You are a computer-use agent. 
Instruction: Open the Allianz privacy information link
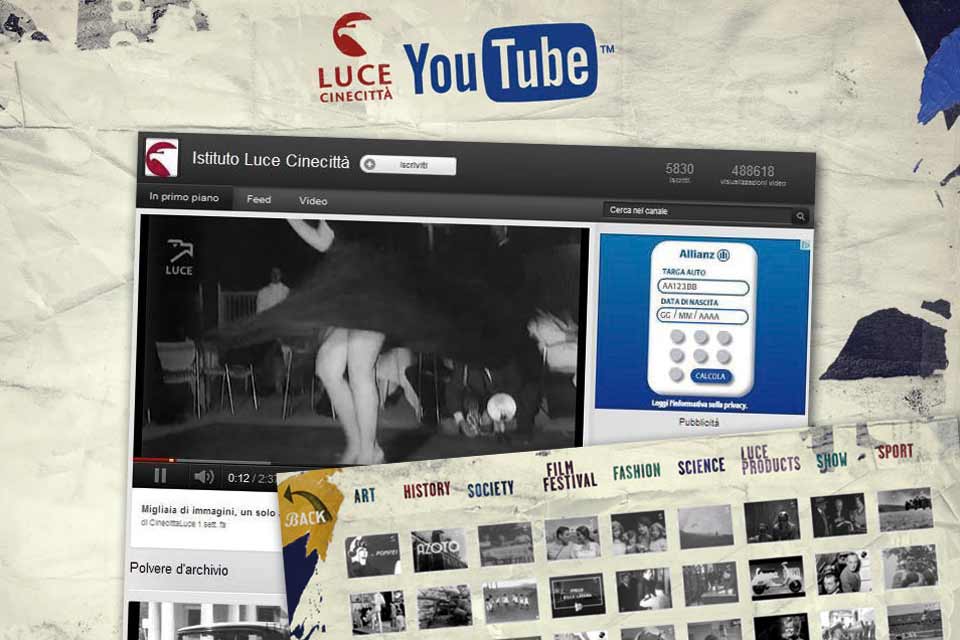[x=699, y=404]
